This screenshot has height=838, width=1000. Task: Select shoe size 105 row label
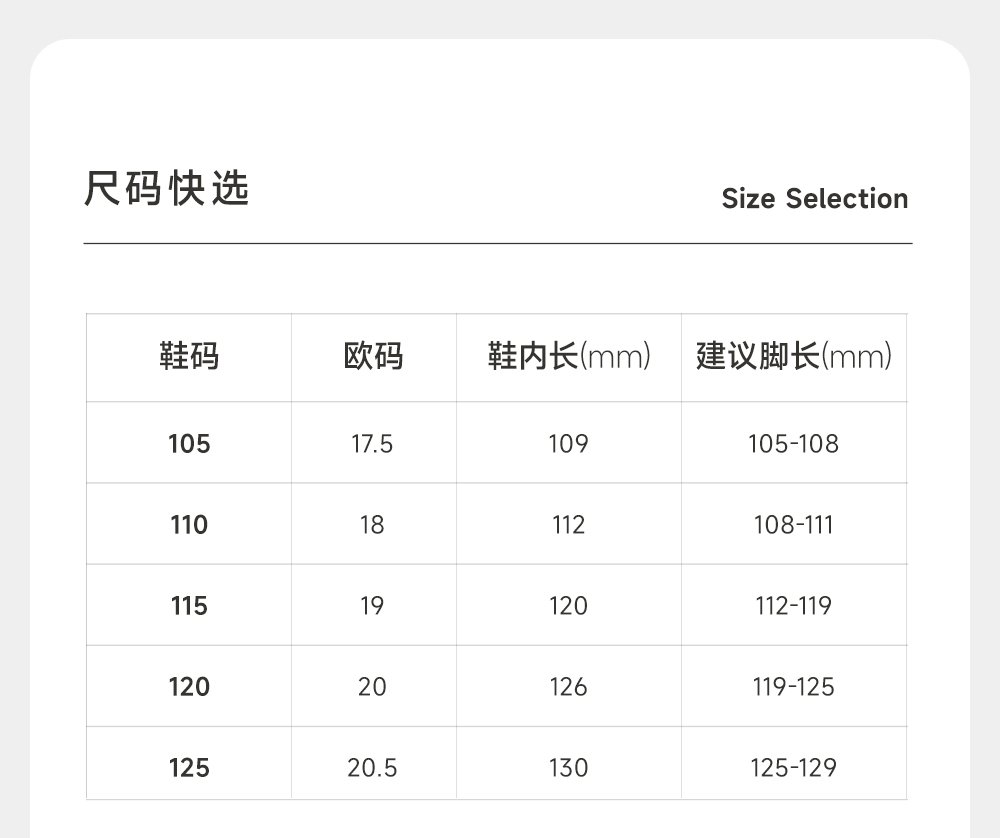pyautogui.click(x=189, y=443)
